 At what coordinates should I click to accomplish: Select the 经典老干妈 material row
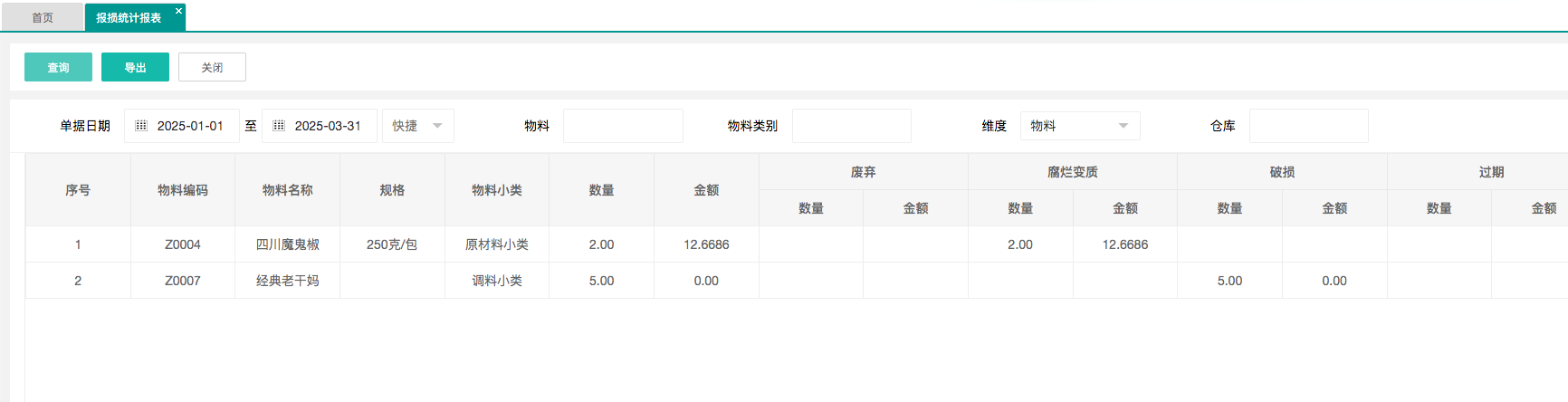click(x=287, y=281)
